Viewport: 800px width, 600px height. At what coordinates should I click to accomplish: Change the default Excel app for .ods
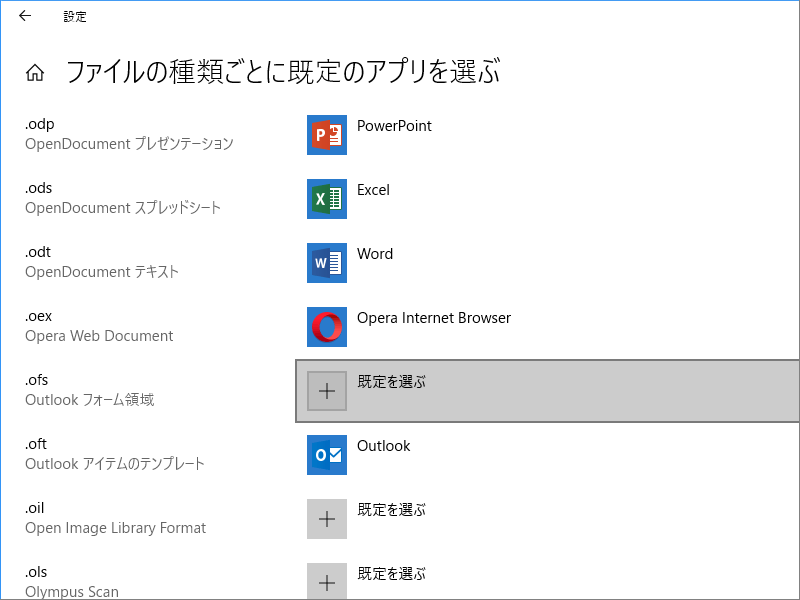pyautogui.click(x=373, y=190)
